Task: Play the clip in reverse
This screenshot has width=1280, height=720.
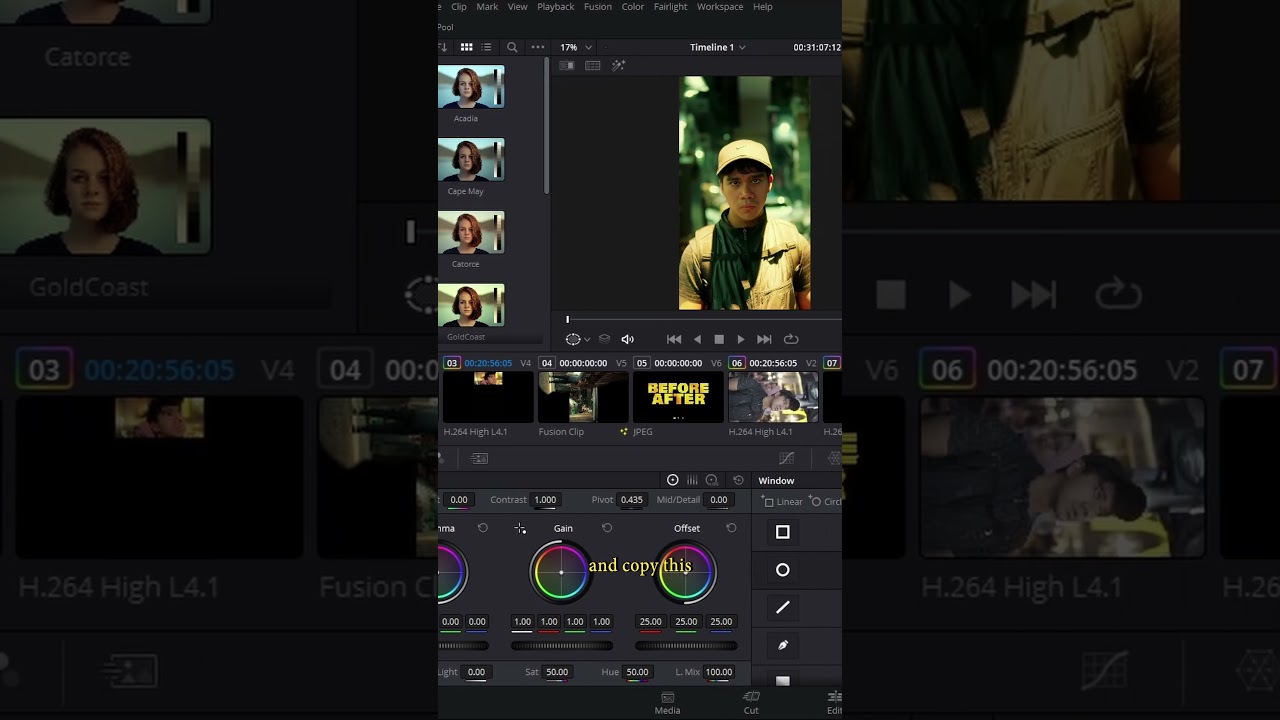Action: 697,339
